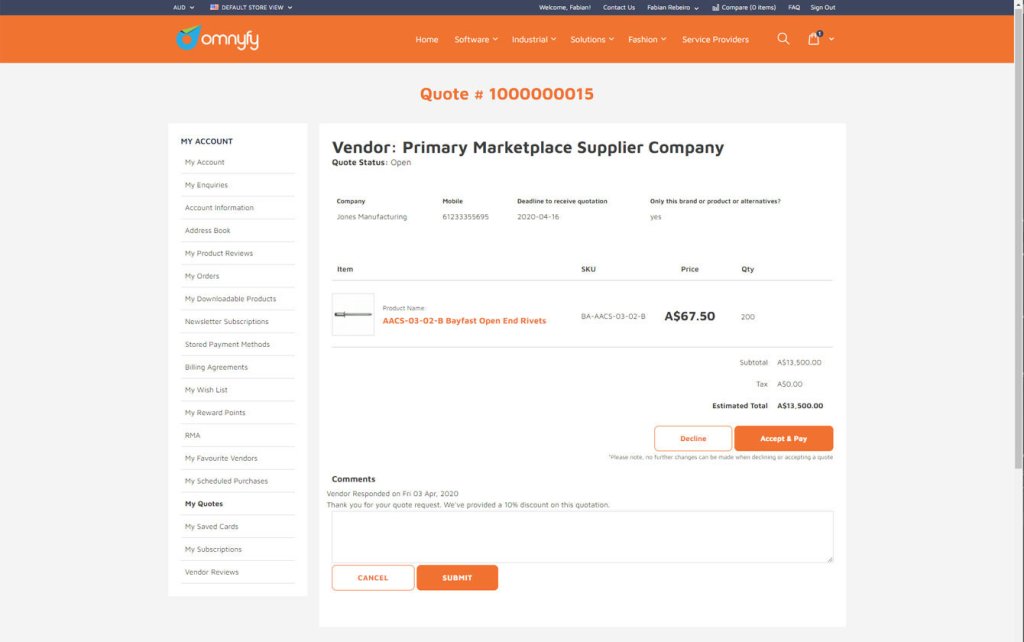Open My Favourite Vendors in sidebar
Screen dimensions: 1024x642
(221, 458)
